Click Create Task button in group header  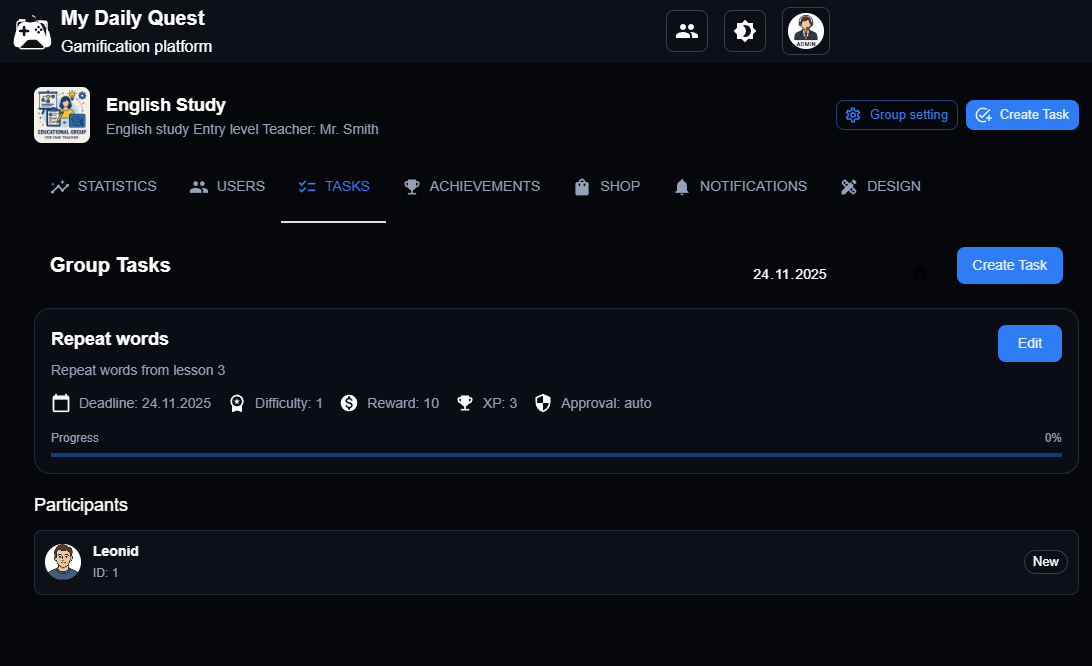point(1022,115)
